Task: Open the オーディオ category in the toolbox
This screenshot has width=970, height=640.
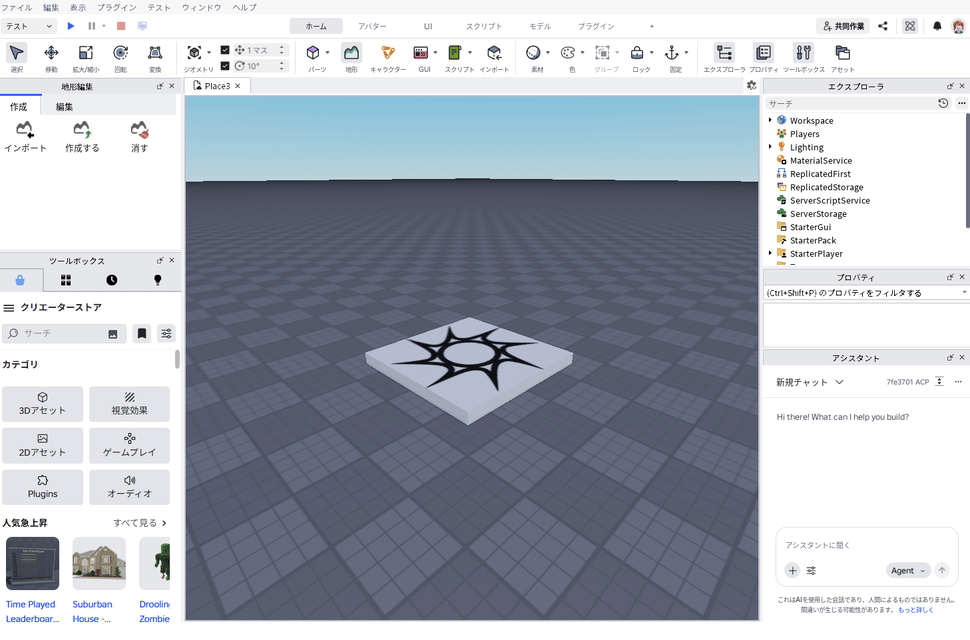Action: [x=129, y=487]
